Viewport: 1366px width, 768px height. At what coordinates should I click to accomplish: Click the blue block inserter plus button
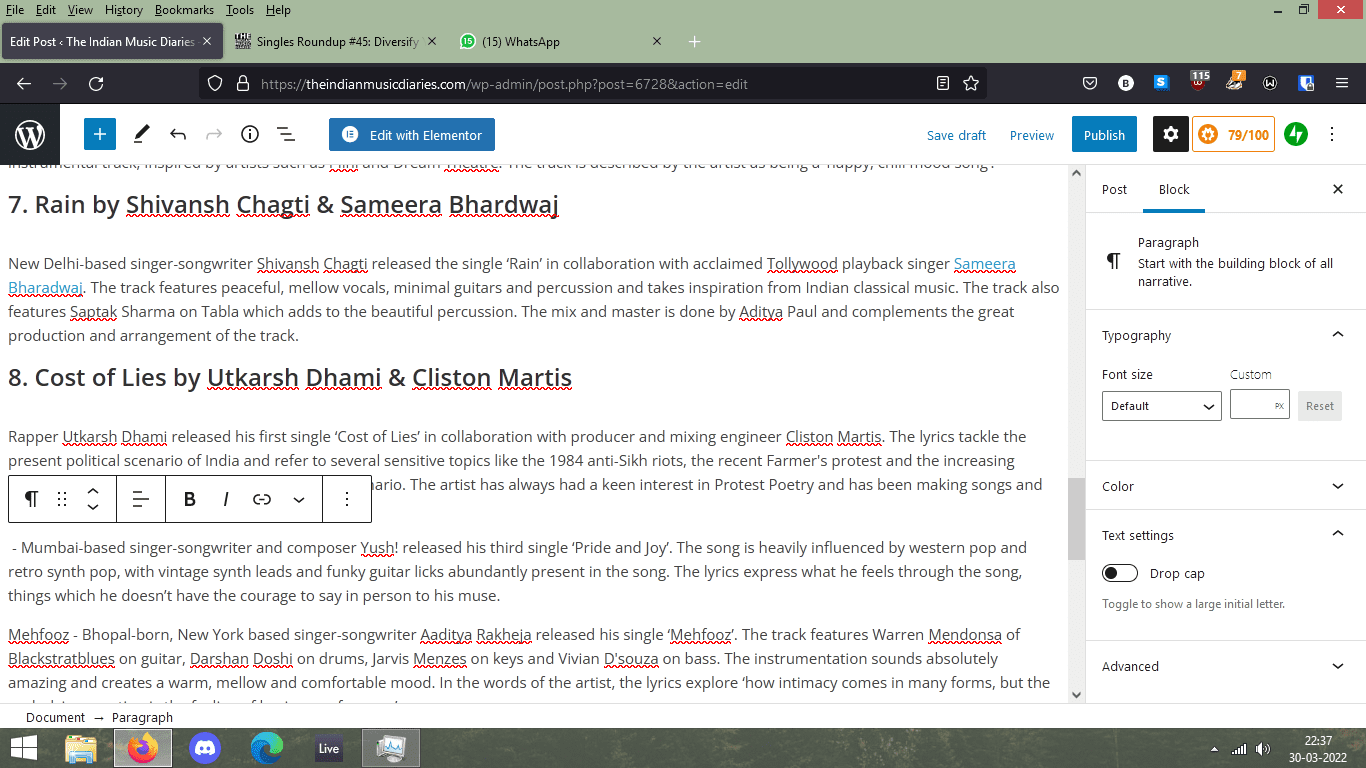tap(100, 134)
